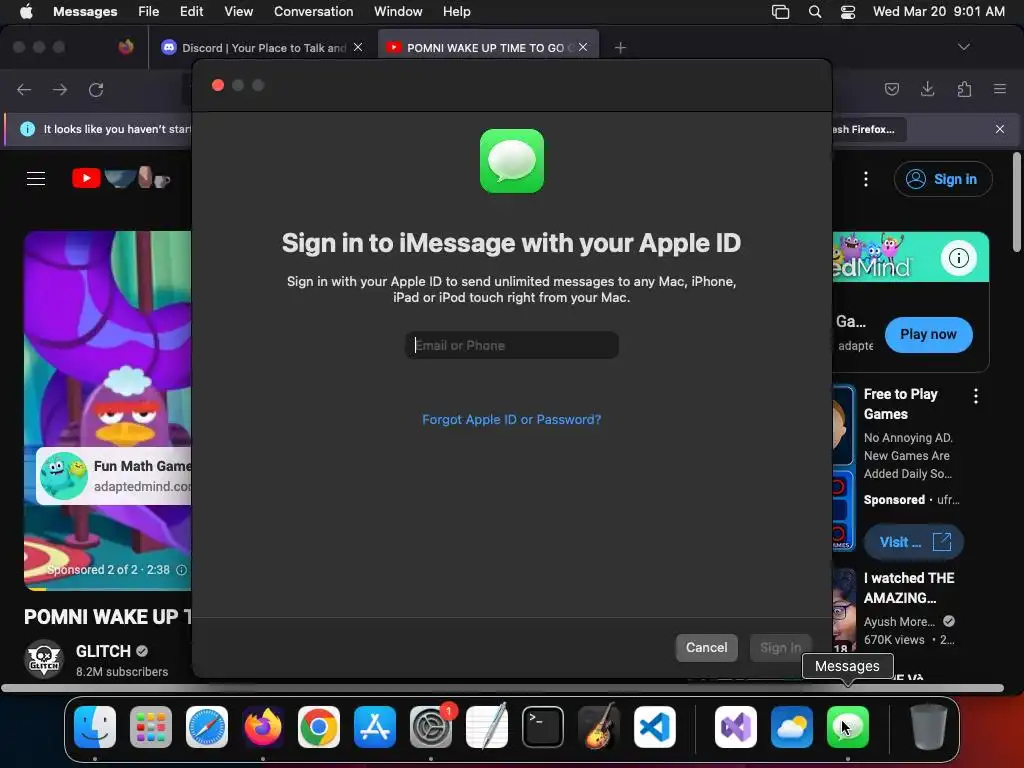1024x768 pixels.
Task: Click the YouTube Sign in button
Action: coord(943,179)
